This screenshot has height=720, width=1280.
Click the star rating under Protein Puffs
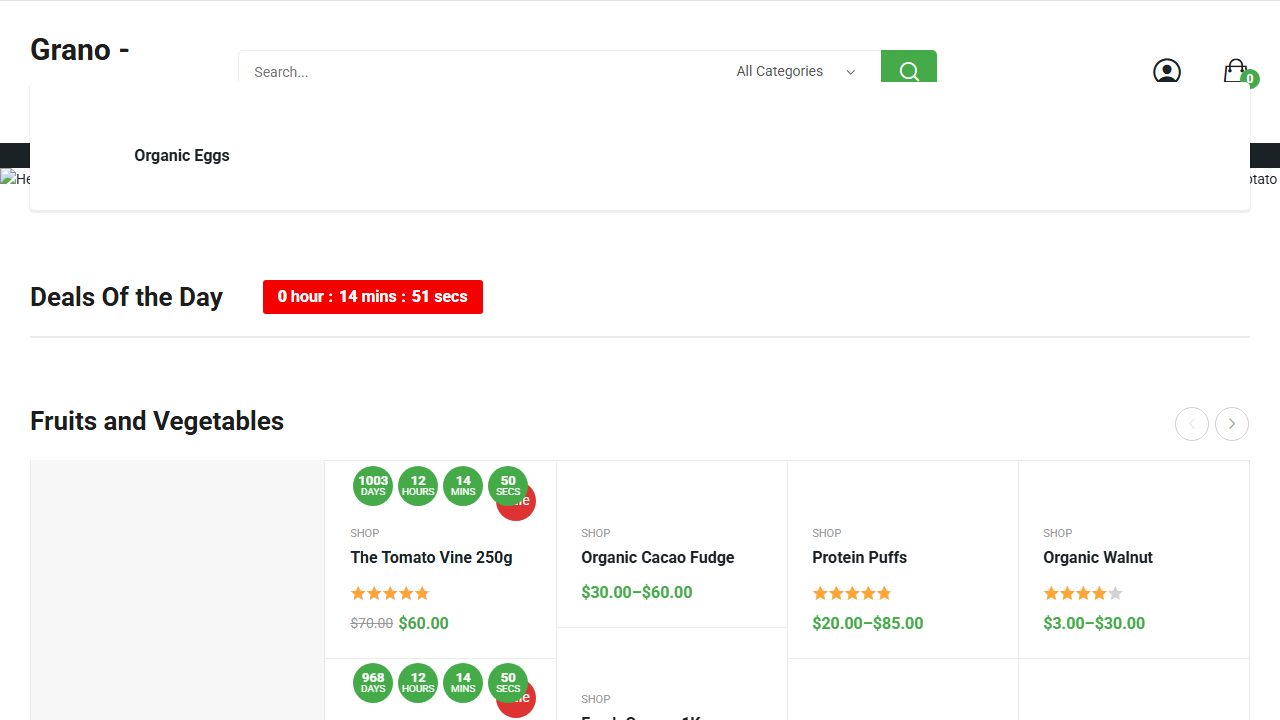point(852,593)
